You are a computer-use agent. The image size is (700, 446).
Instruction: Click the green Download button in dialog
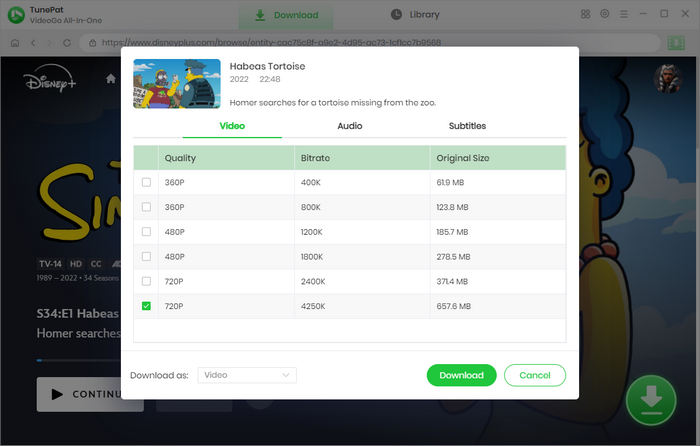(461, 375)
